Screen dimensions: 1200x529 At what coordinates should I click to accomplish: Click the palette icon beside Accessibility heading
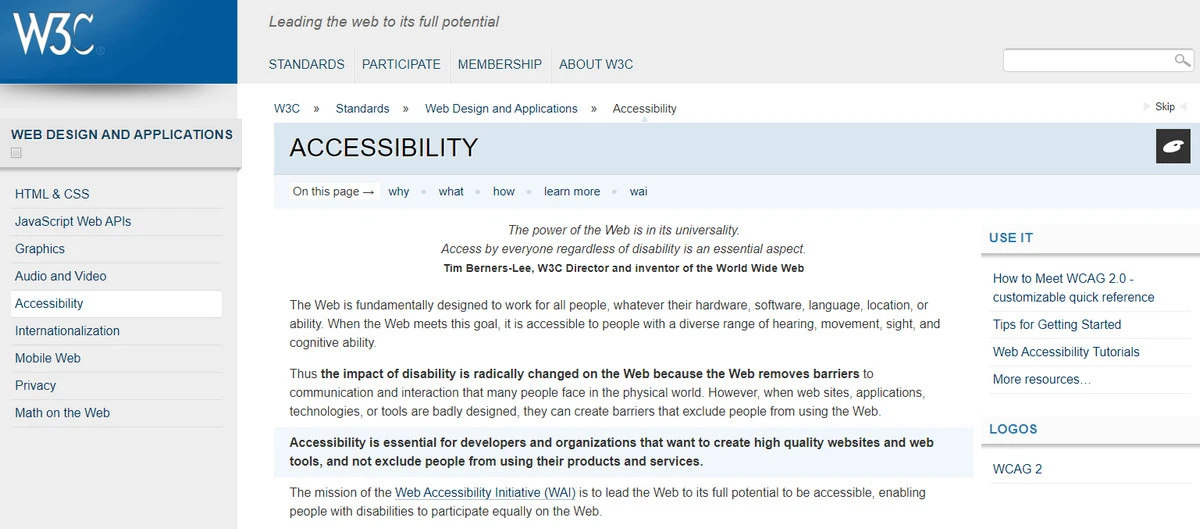click(x=1172, y=147)
